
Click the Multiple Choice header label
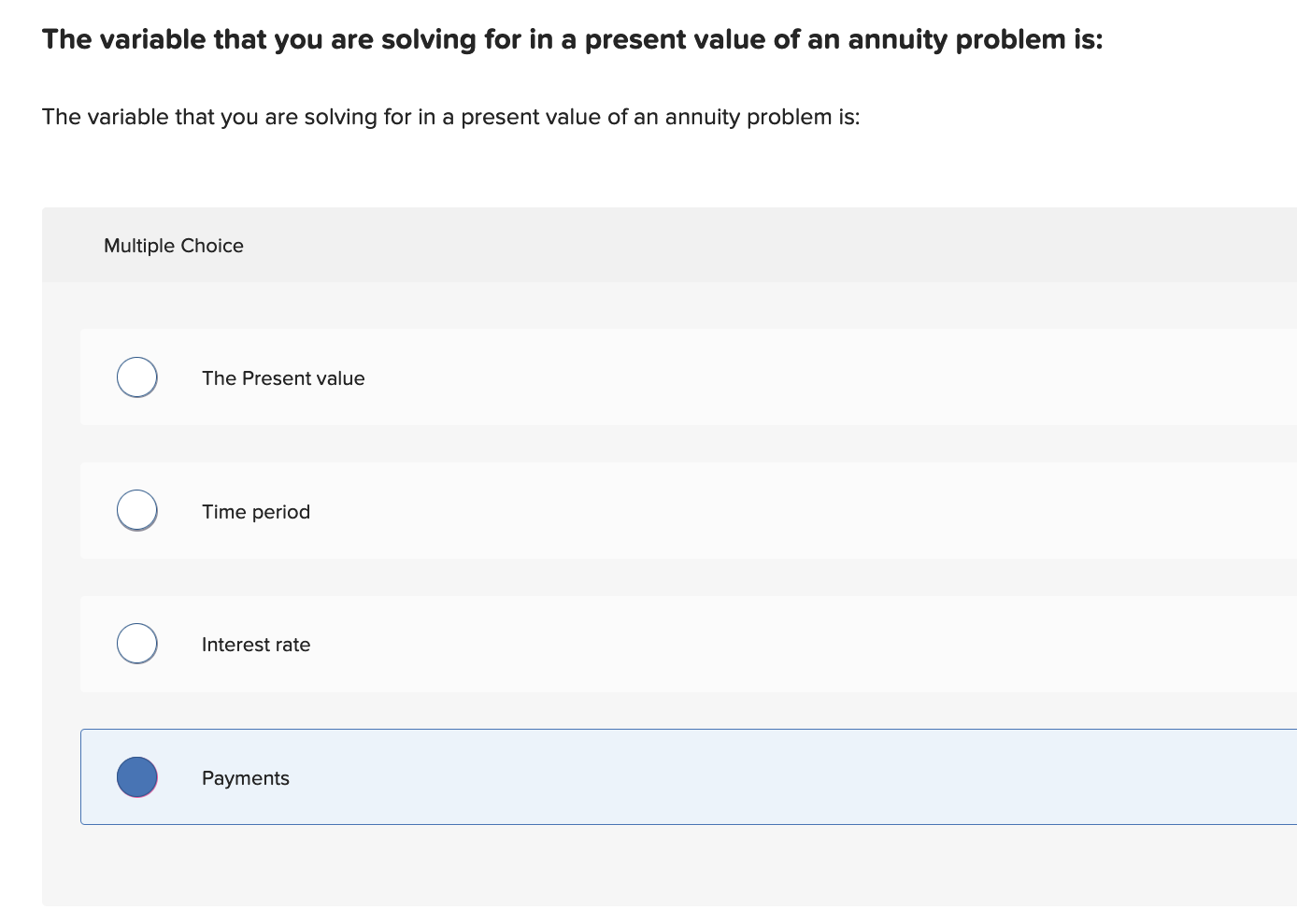click(173, 245)
